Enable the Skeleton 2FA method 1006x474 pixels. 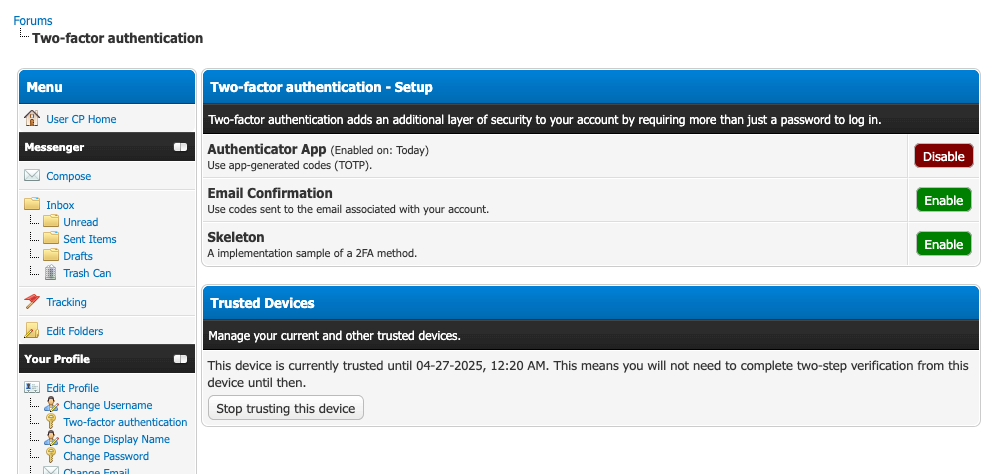943,244
